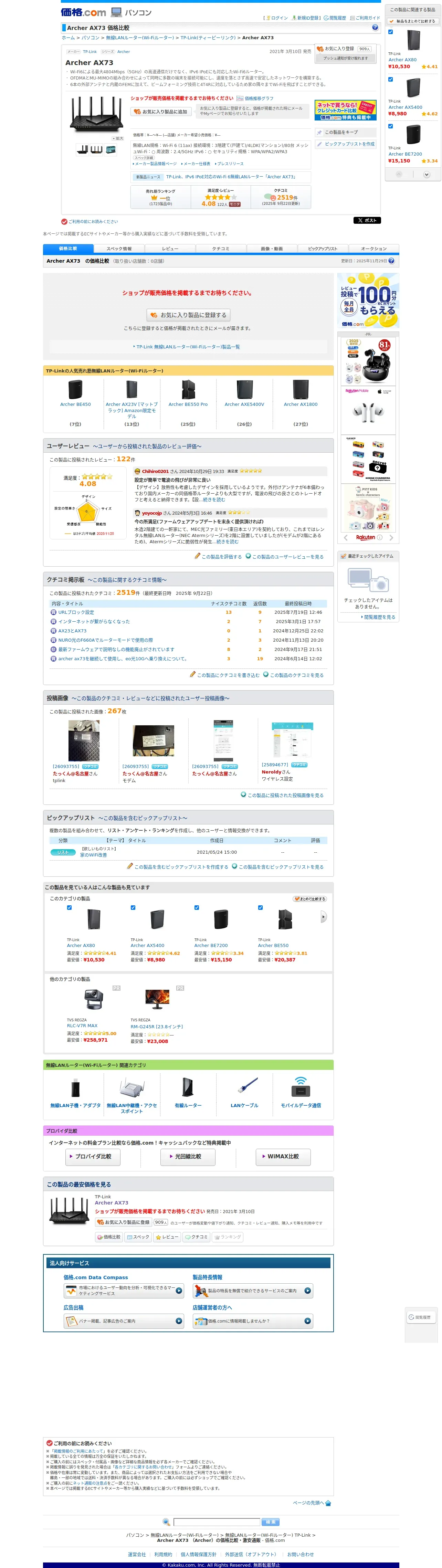Image resolution: width=442 pixels, height=1568 pixels.
Task: Click the second small router thumbnail below main image
Action: pyautogui.click(x=96, y=149)
